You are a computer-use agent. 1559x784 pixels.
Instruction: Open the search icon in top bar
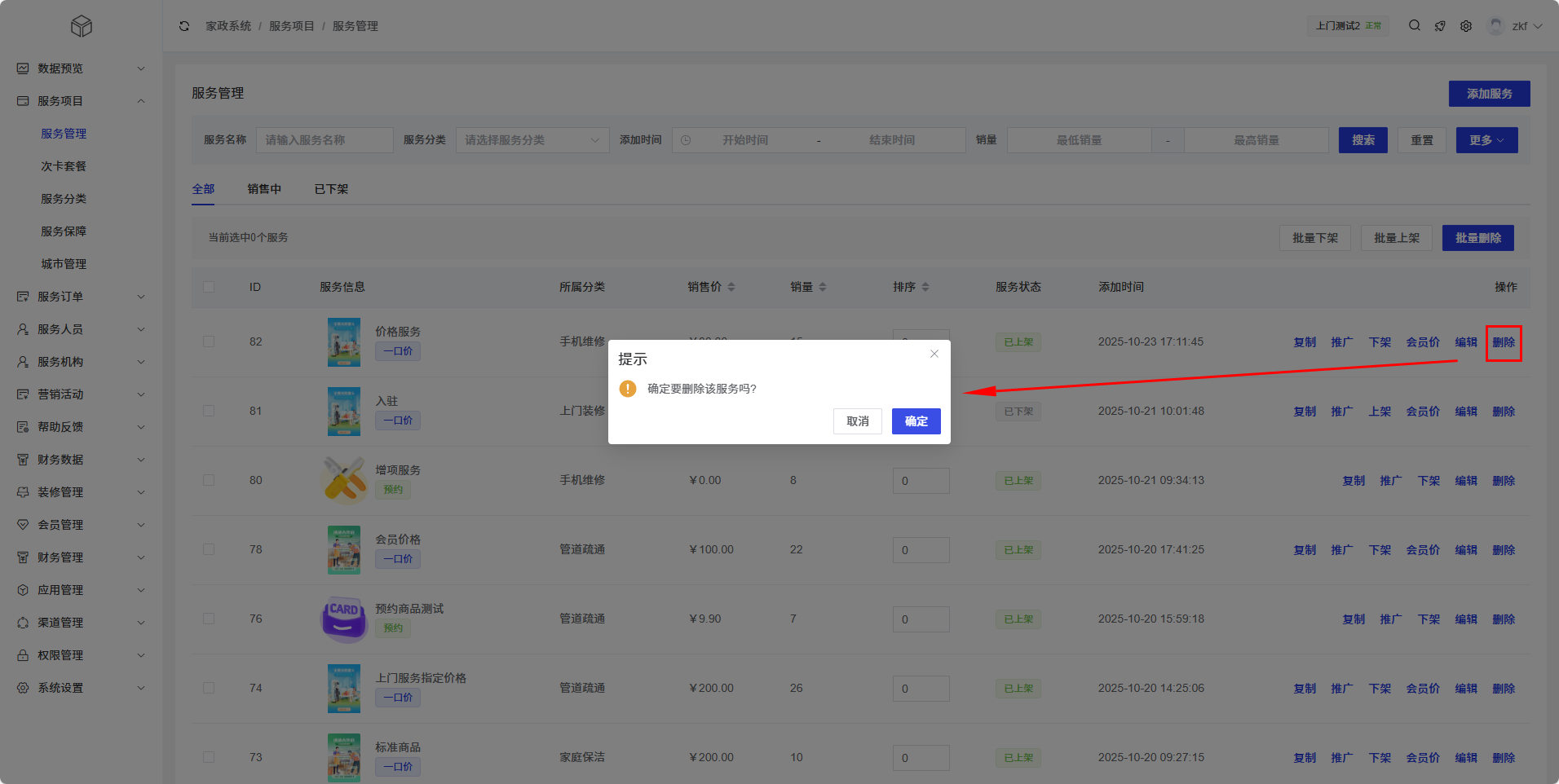[1415, 26]
